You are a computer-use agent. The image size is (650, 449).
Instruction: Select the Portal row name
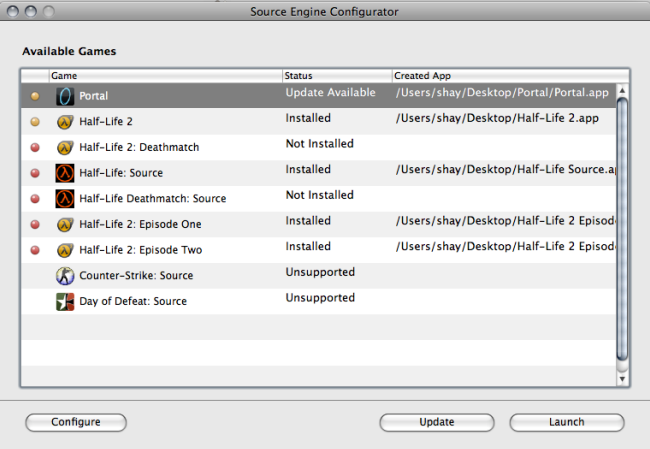[94, 96]
